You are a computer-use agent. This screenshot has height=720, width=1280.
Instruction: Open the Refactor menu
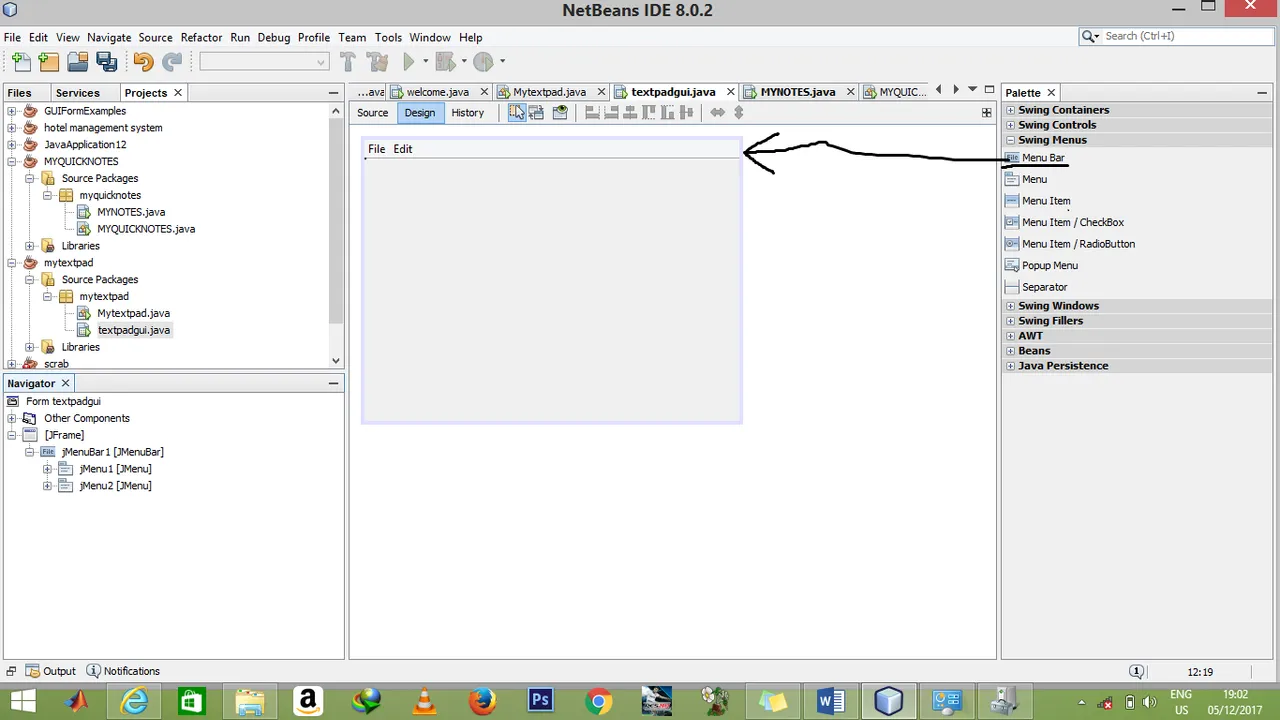pyautogui.click(x=201, y=37)
